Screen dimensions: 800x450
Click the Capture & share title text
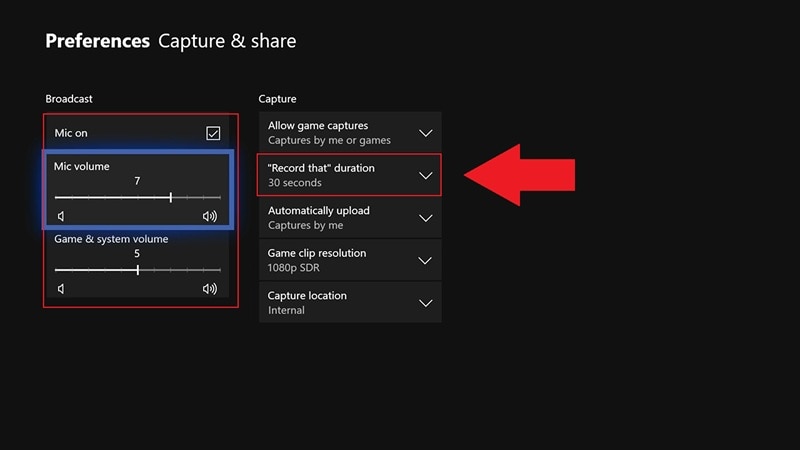pos(227,41)
